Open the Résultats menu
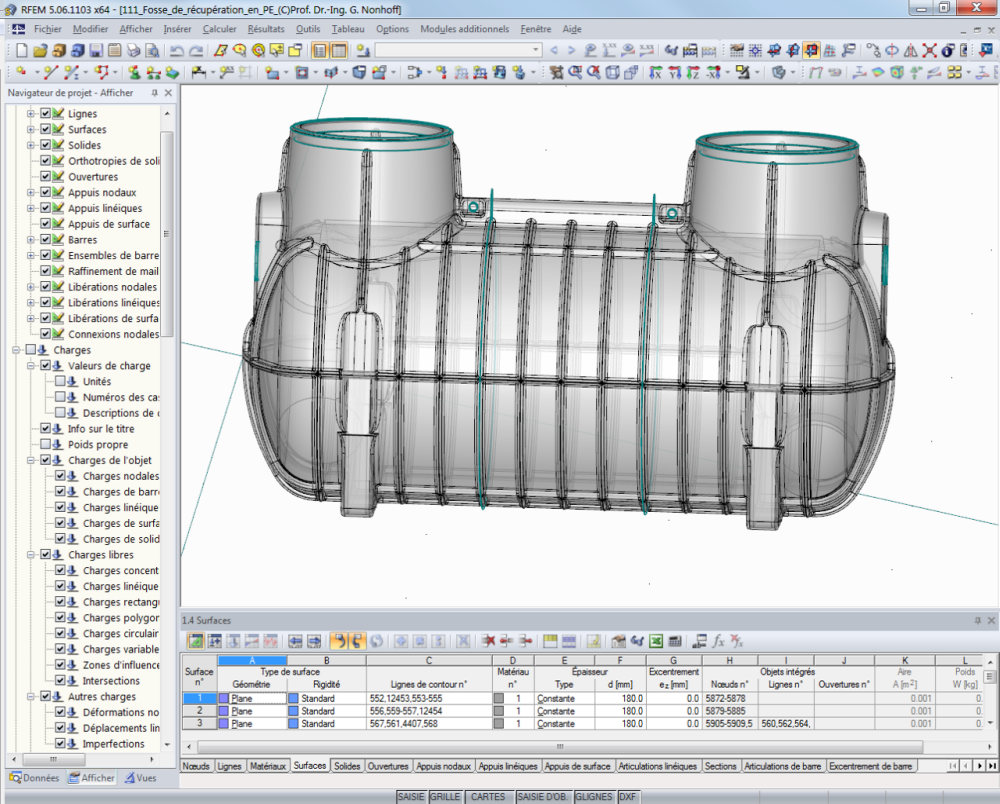This screenshot has width=1000, height=804. pos(266,29)
